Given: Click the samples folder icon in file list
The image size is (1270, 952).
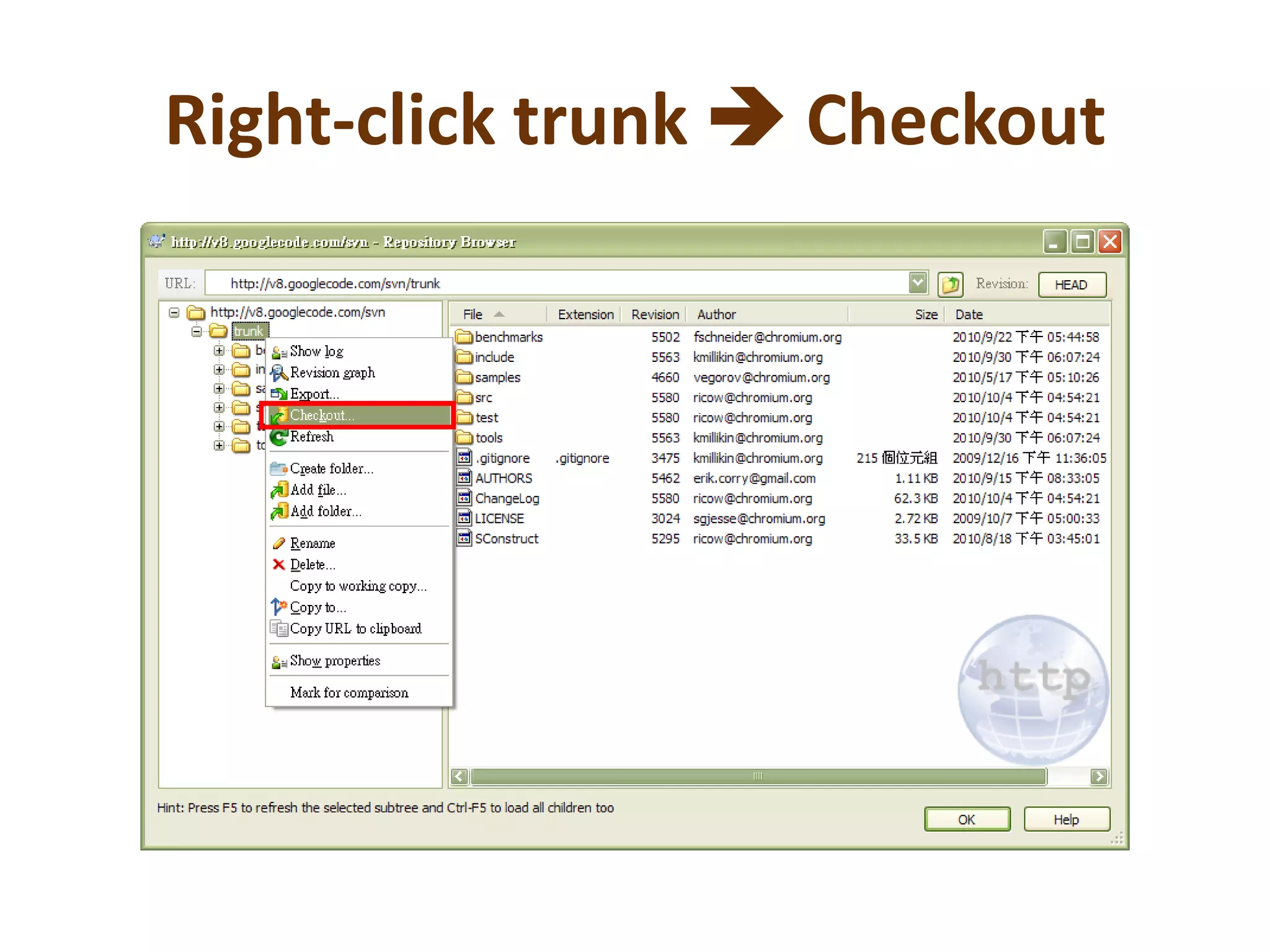Looking at the screenshot, I should tap(464, 377).
